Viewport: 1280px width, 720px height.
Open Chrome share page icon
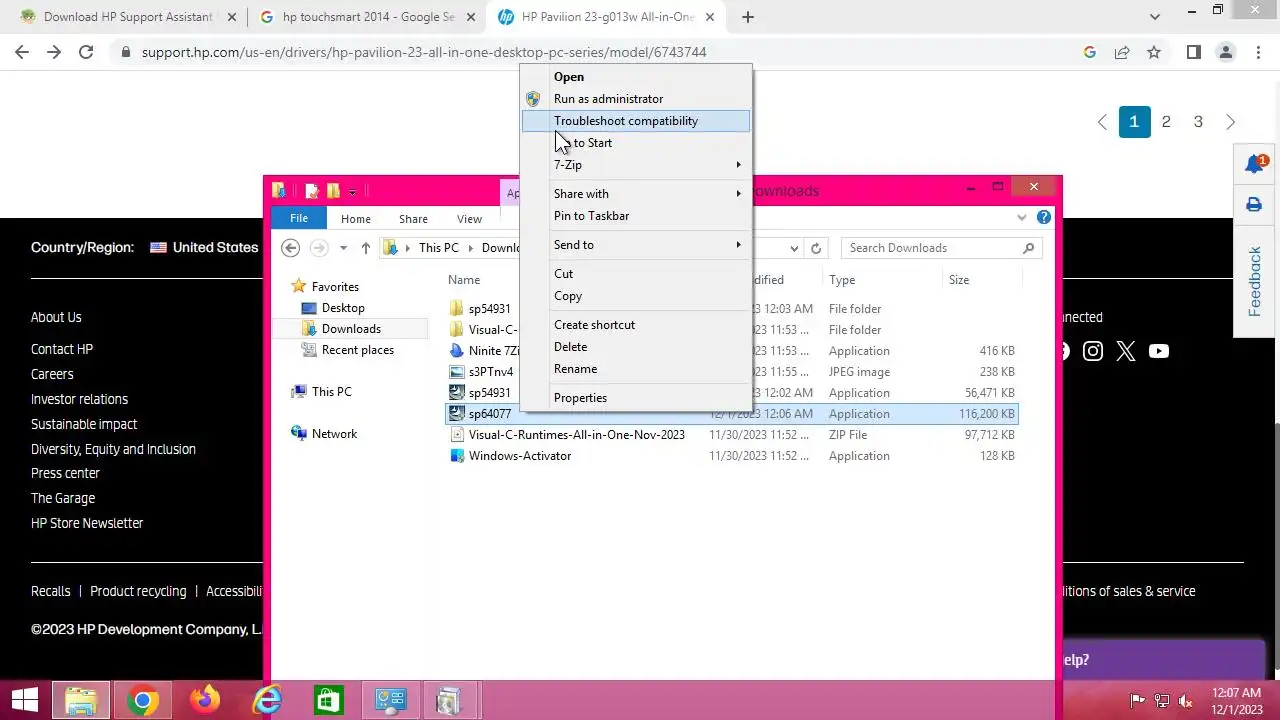[x=1122, y=52]
